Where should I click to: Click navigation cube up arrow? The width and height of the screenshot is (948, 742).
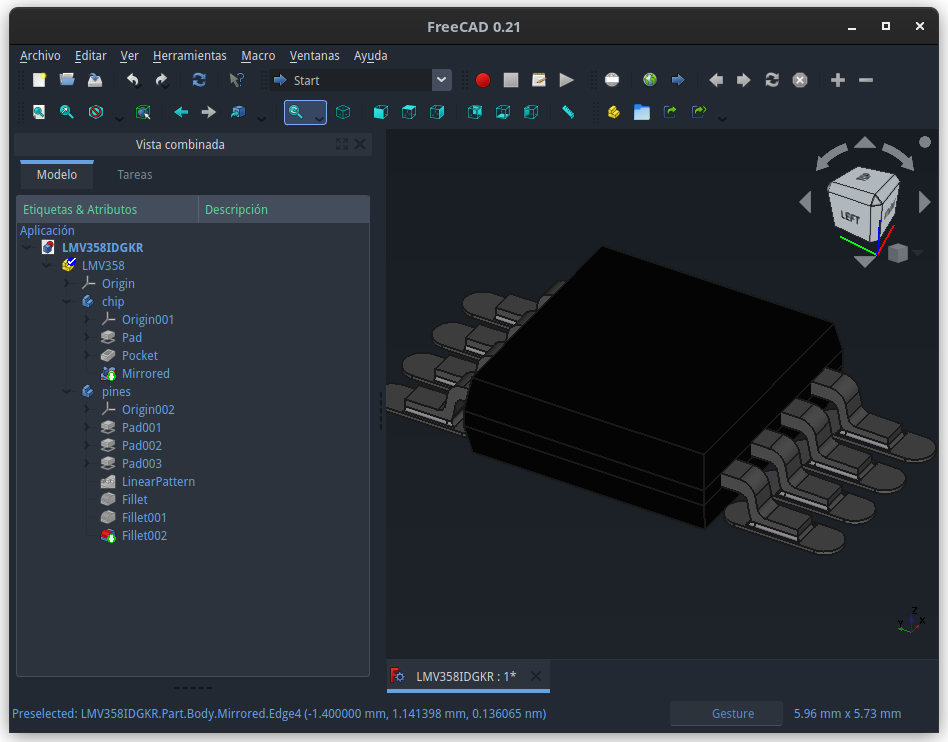[x=865, y=142]
